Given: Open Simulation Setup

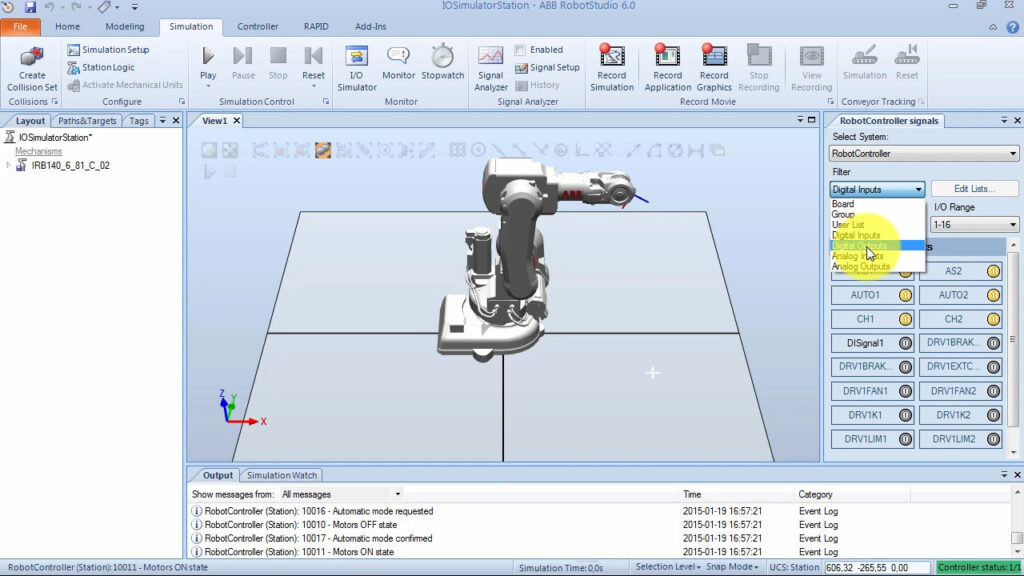Looking at the screenshot, I should click(x=108, y=50).
